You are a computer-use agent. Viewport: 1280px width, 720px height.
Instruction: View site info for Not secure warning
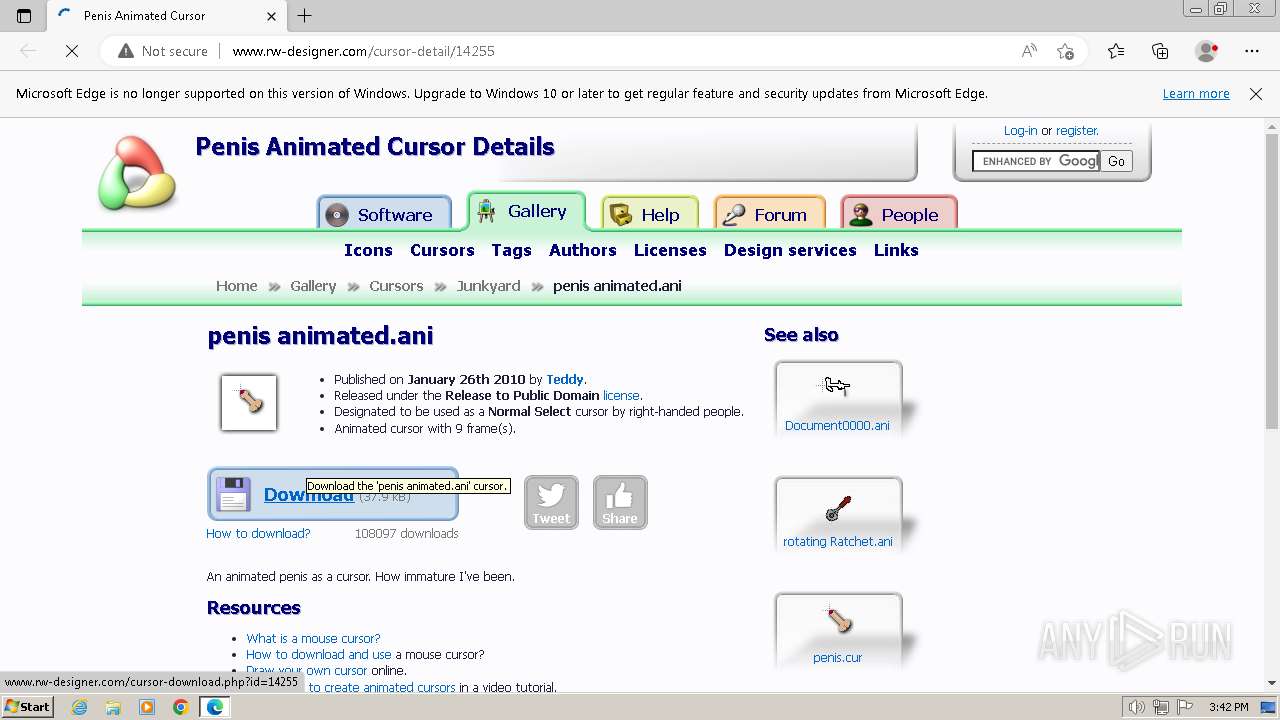(x=163, y=51)
